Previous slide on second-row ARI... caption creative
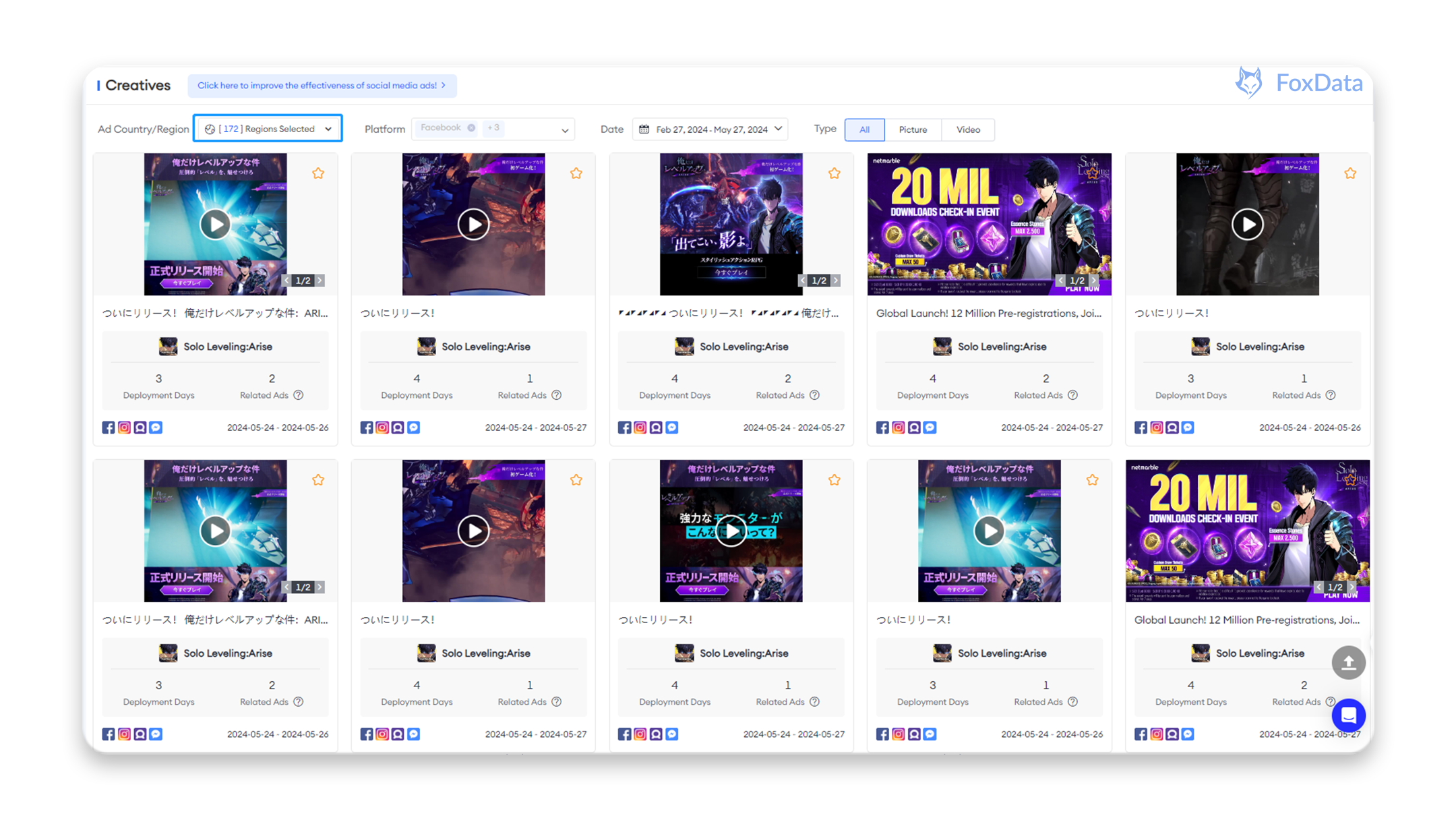 pos(286,587)
